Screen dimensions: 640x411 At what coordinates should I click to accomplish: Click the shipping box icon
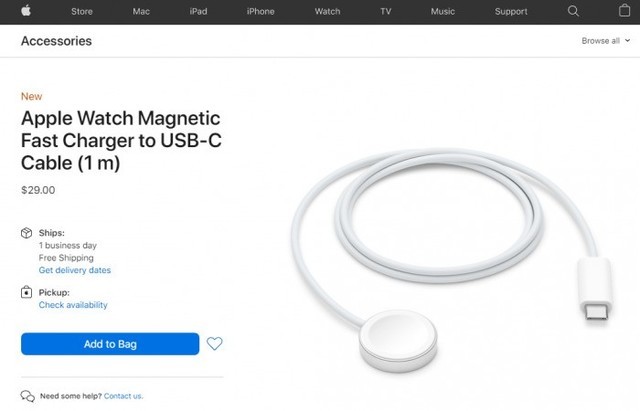[27, 233]
